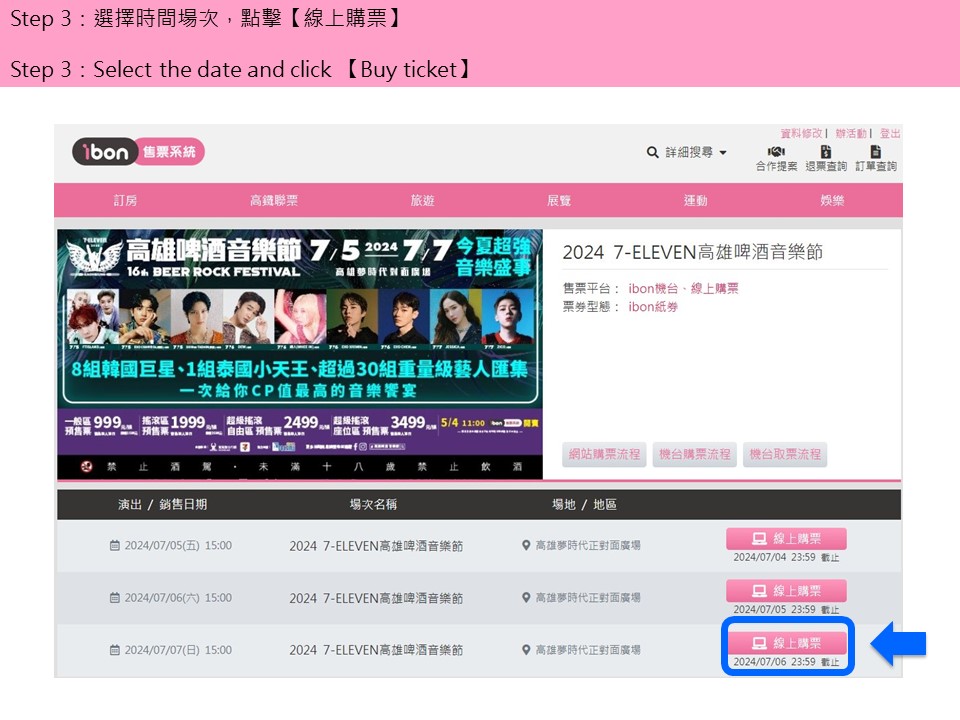
Task: Click the ibon 售票系統 logo
Action: click(x=138, y=152)
